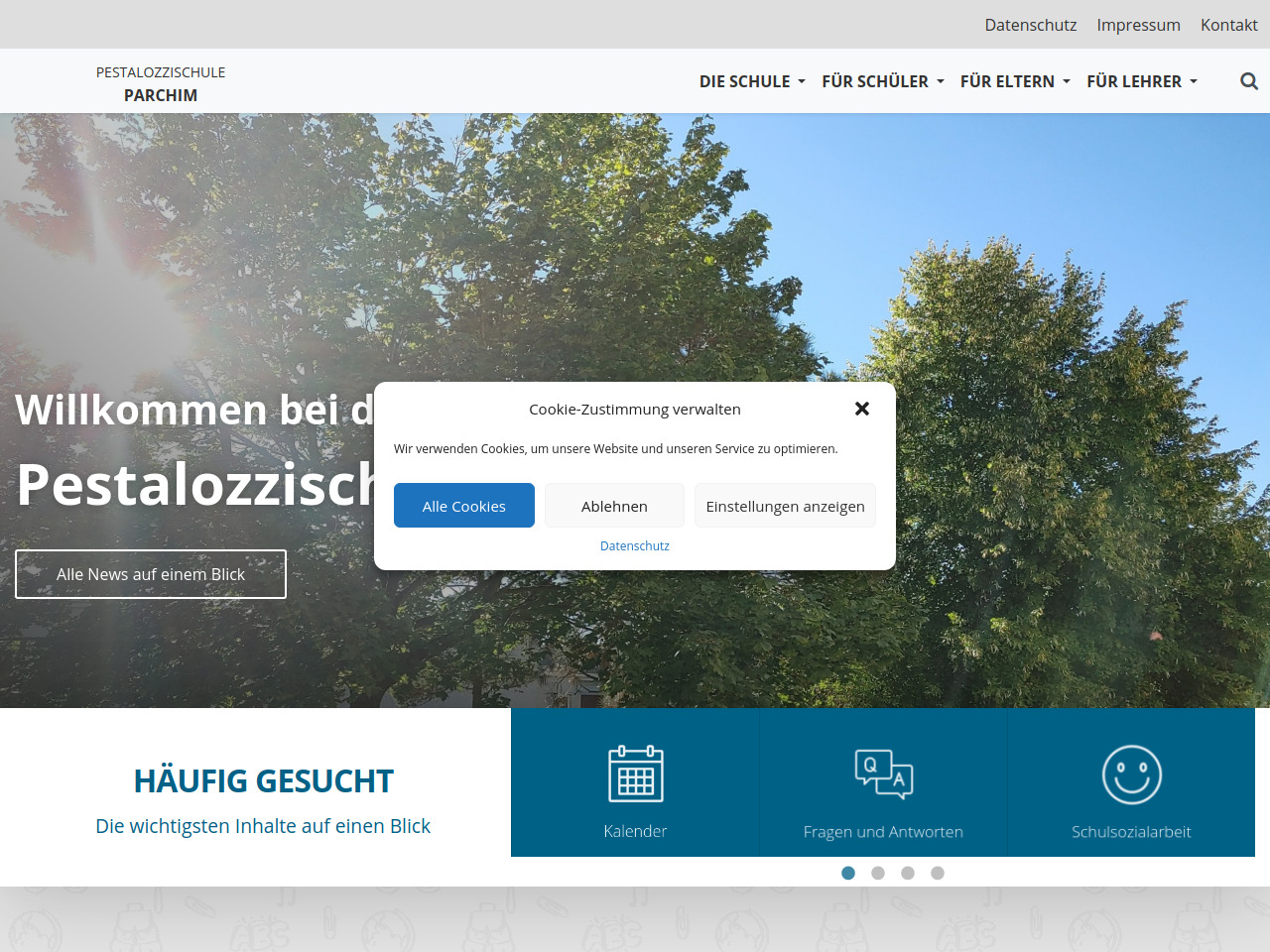The height and width of the screenshot is (952, 1270).
Task: Click the search magnifier icon
Action: pos(1249,81)
